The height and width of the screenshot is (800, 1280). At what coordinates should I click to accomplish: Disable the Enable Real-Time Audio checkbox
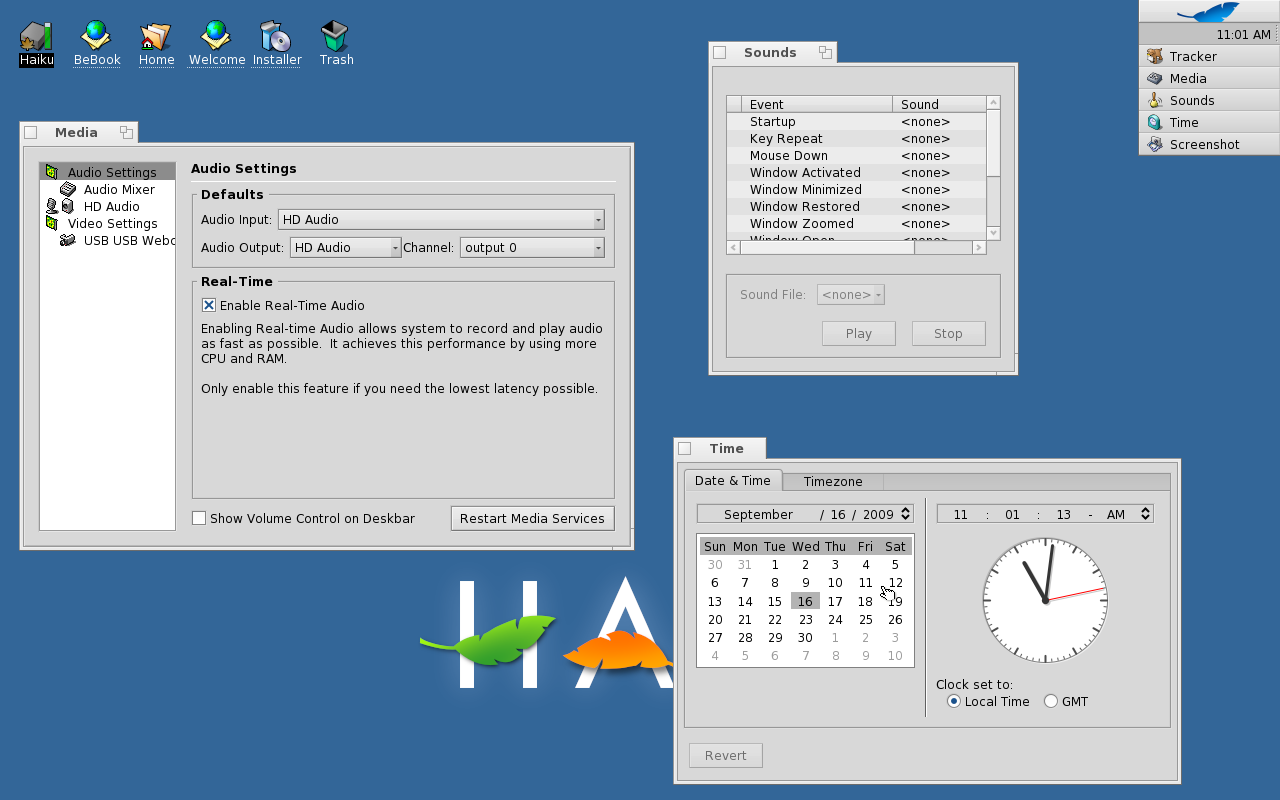pos(209,305)
